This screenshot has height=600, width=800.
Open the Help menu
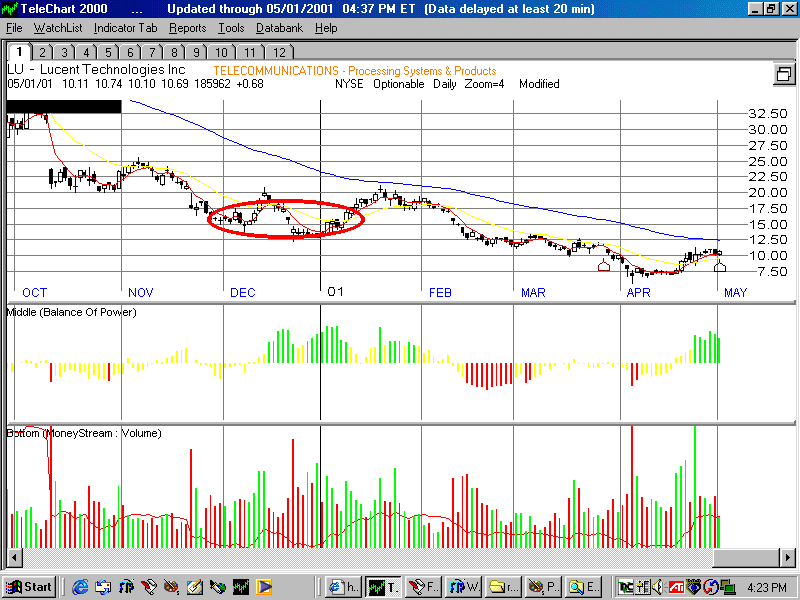(326, 28)
